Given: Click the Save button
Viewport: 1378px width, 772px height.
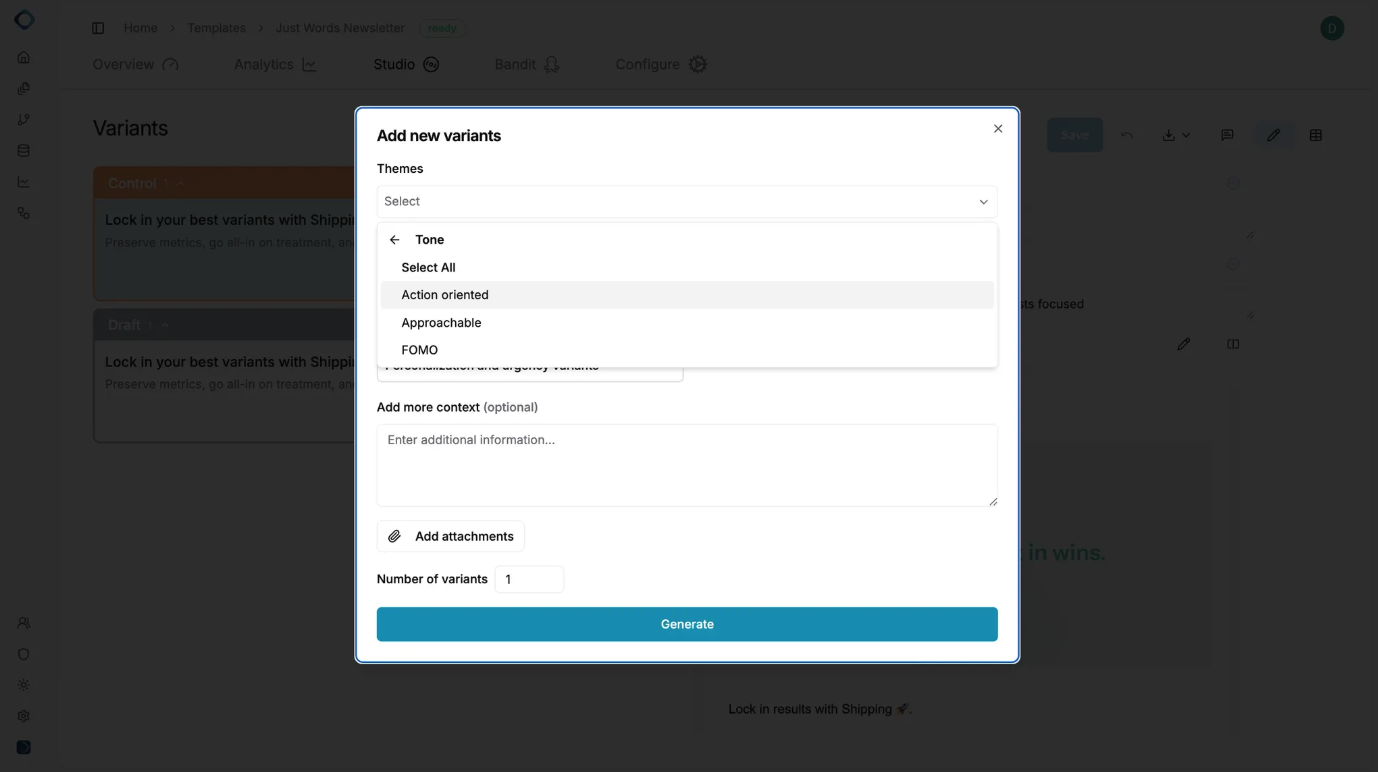Looking at the screenshot, I should pyautogui.click(x=1074, y=134).
